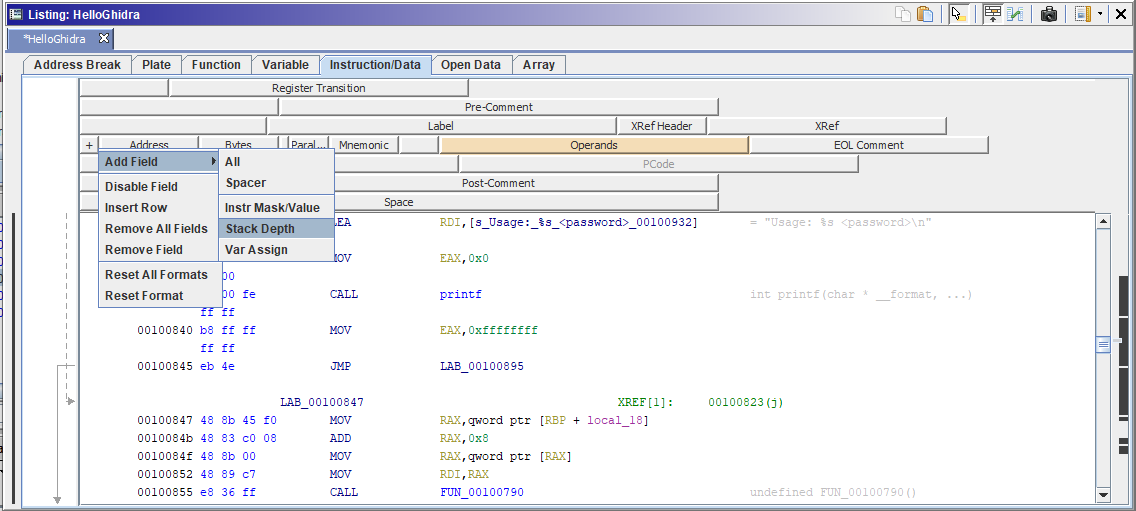Click the Register Transition field header
This screenshot has width=1136, height=511.
[x=319, y=88]
